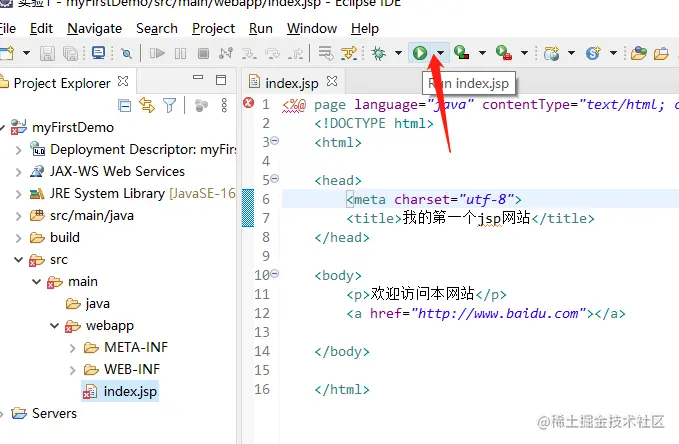The height and width of the screenshot is (444, 679).
Task: Collapse the src folder
Action: [18, 259]
